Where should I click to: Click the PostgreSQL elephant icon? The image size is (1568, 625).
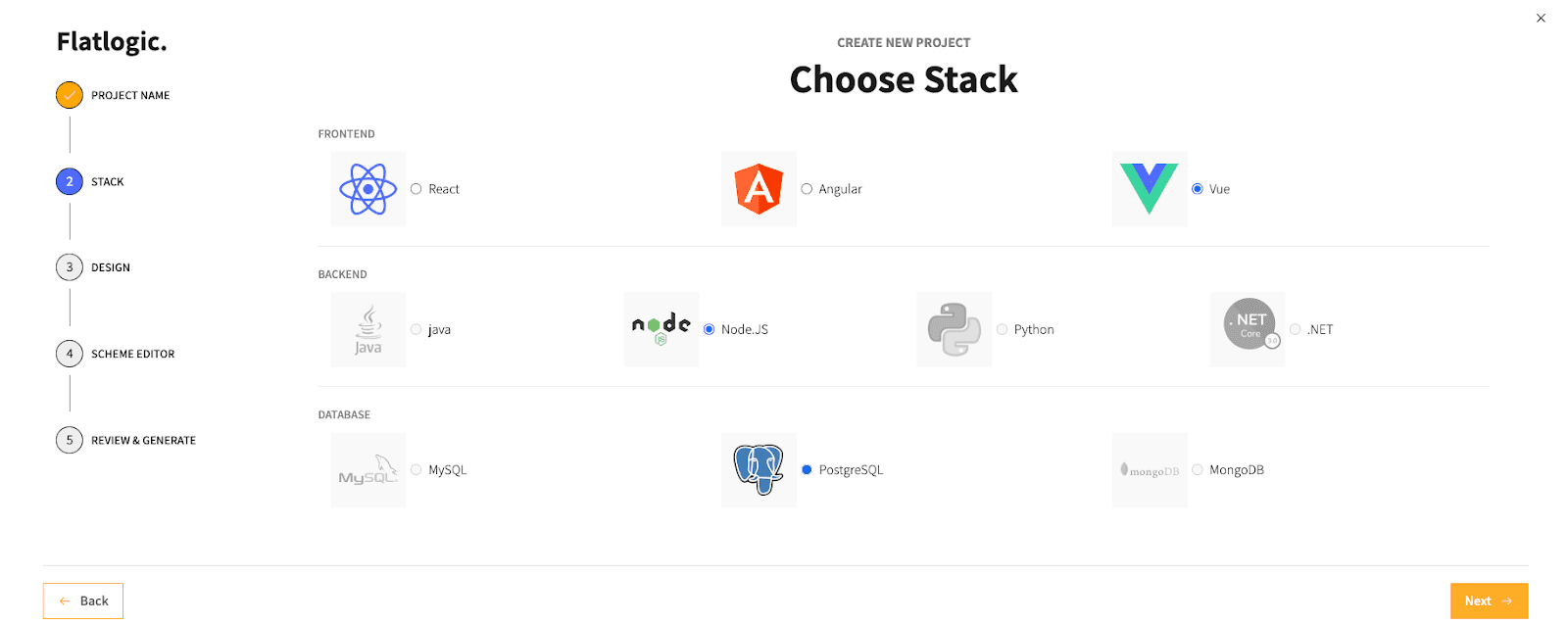(x=759, y=470)
